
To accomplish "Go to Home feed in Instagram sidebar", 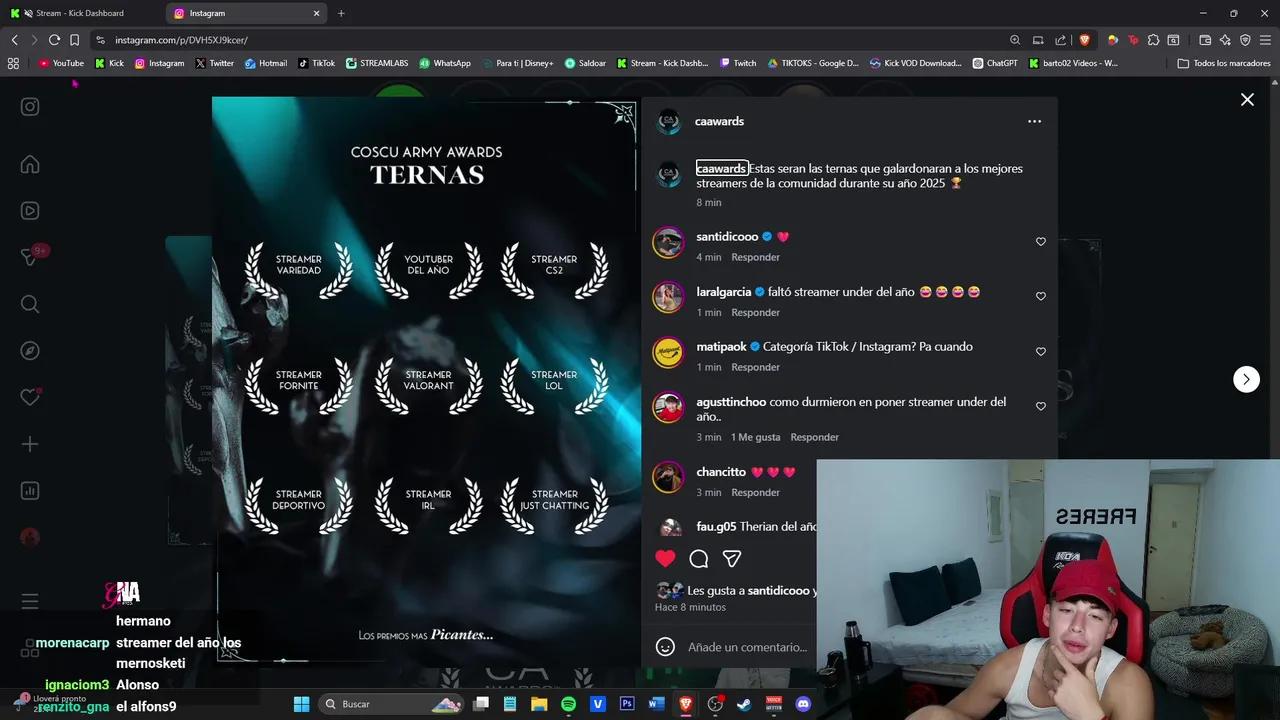I will click(30, 165).
